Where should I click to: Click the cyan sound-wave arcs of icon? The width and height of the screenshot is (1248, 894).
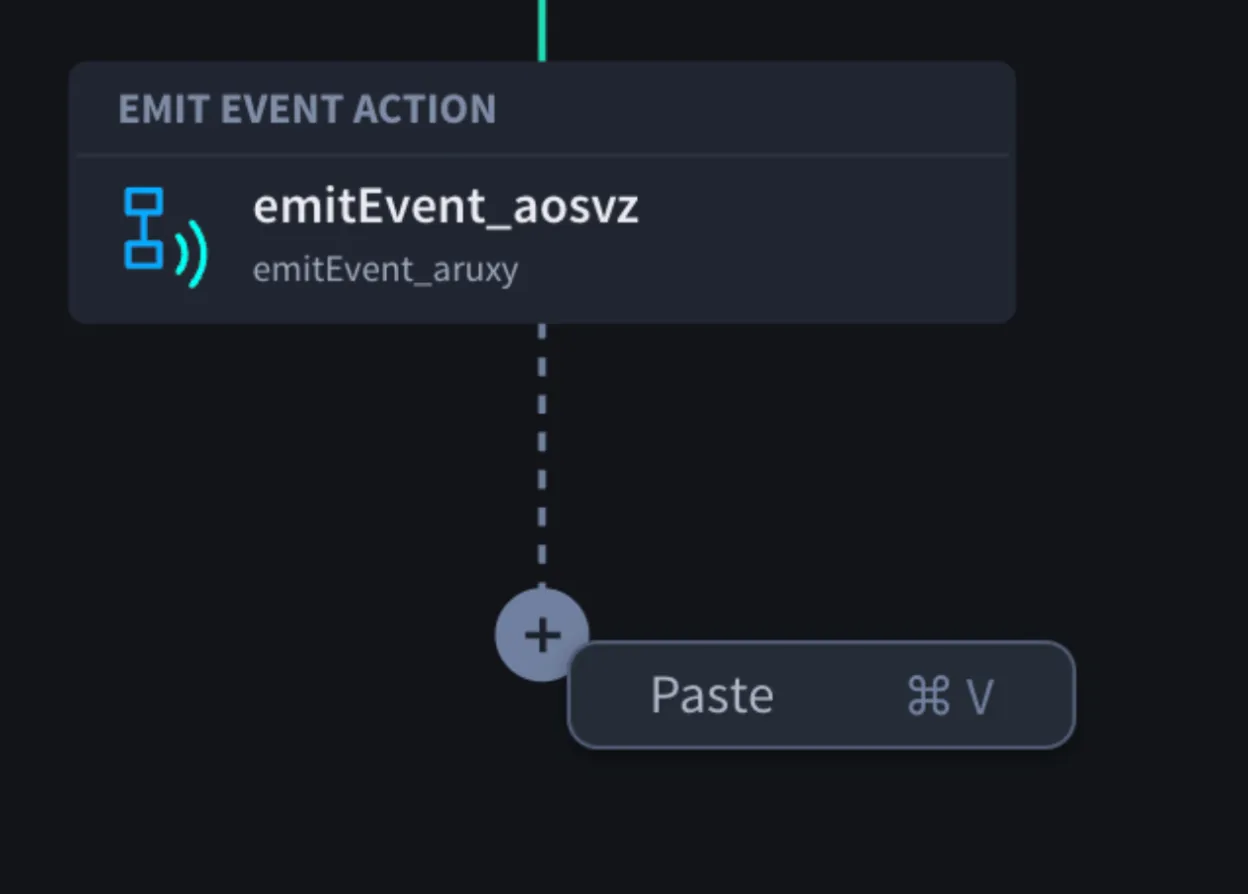(x=192, y=255)
